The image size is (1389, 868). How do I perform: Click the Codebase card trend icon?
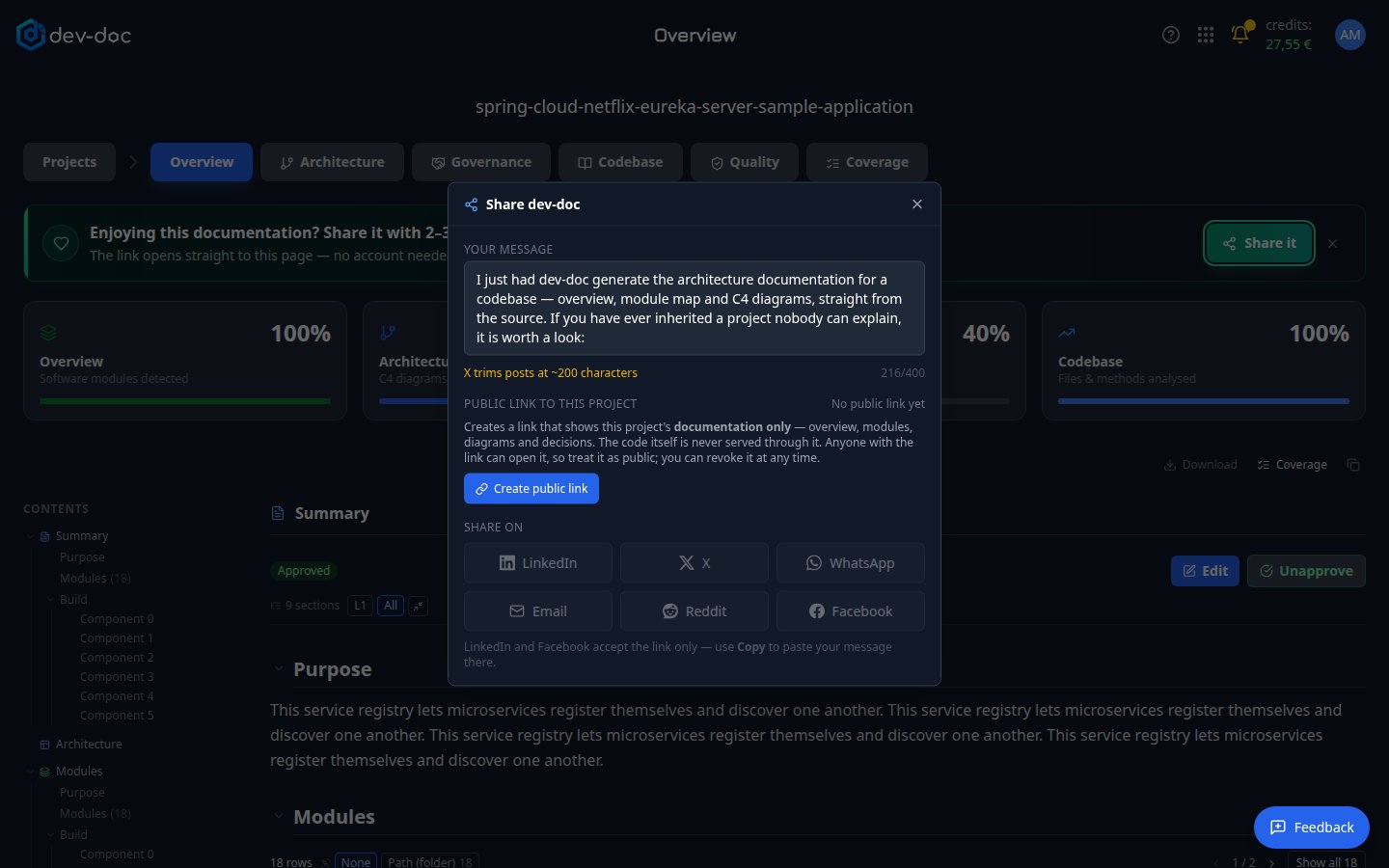pyautogui.click(x=1067, y=333)
